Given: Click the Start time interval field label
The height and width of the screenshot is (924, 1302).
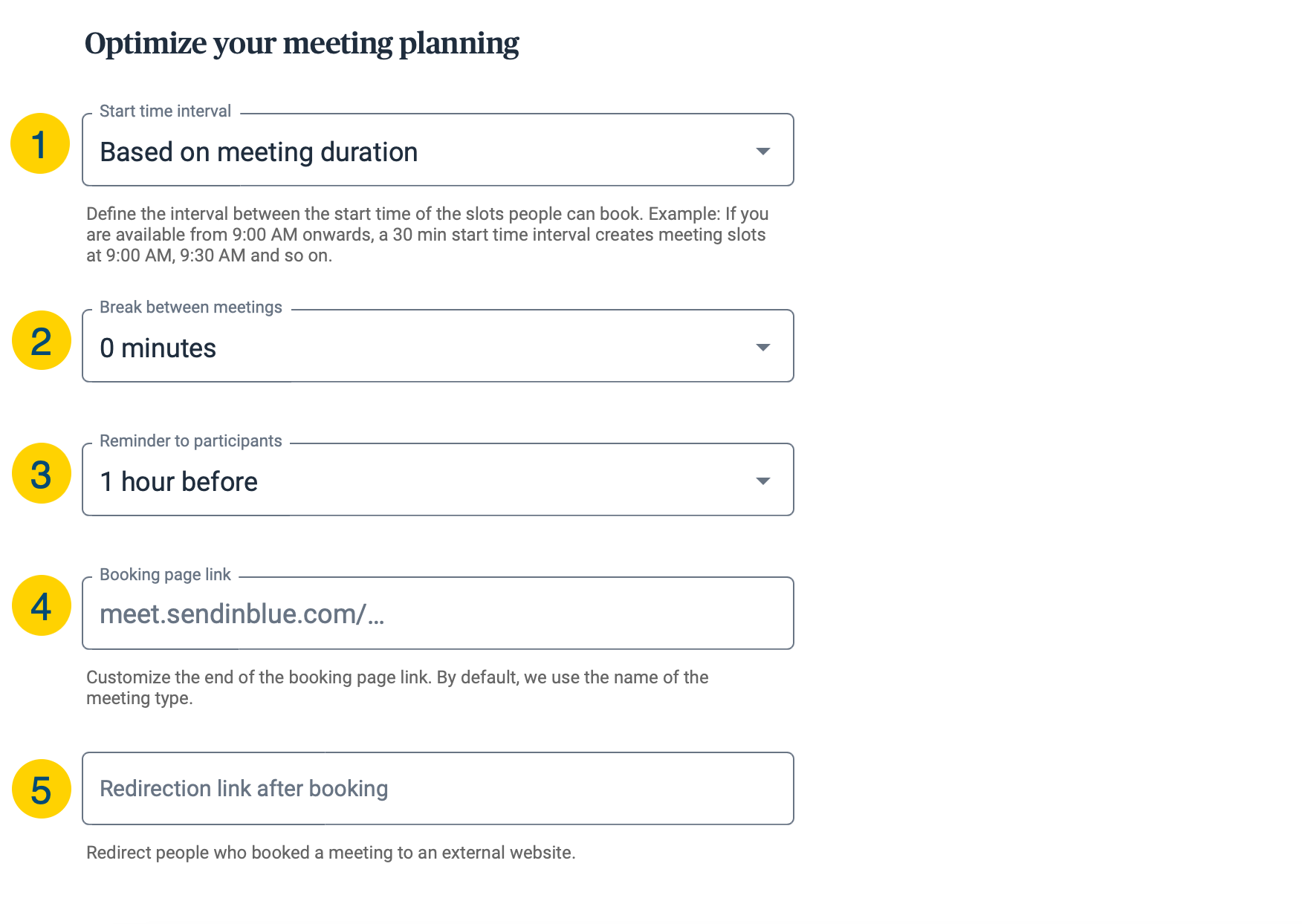Looking at the screenshot, I should (x=165, y=111).
